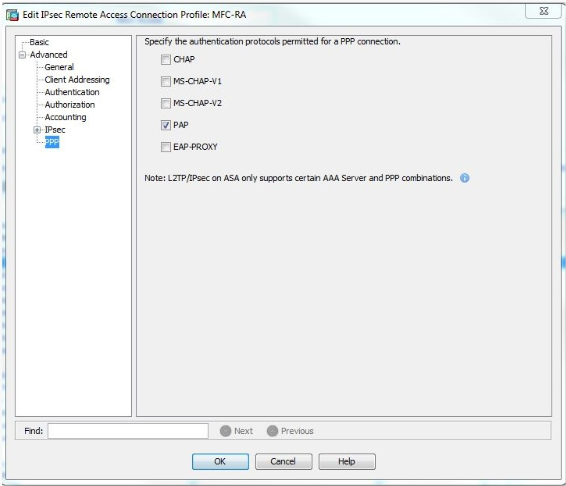Image resolution: width=566 pixels, height=486 pixels.
Task: Tick the MS-CHAP-V1 checkbox
Action: [x=166, y=81]
